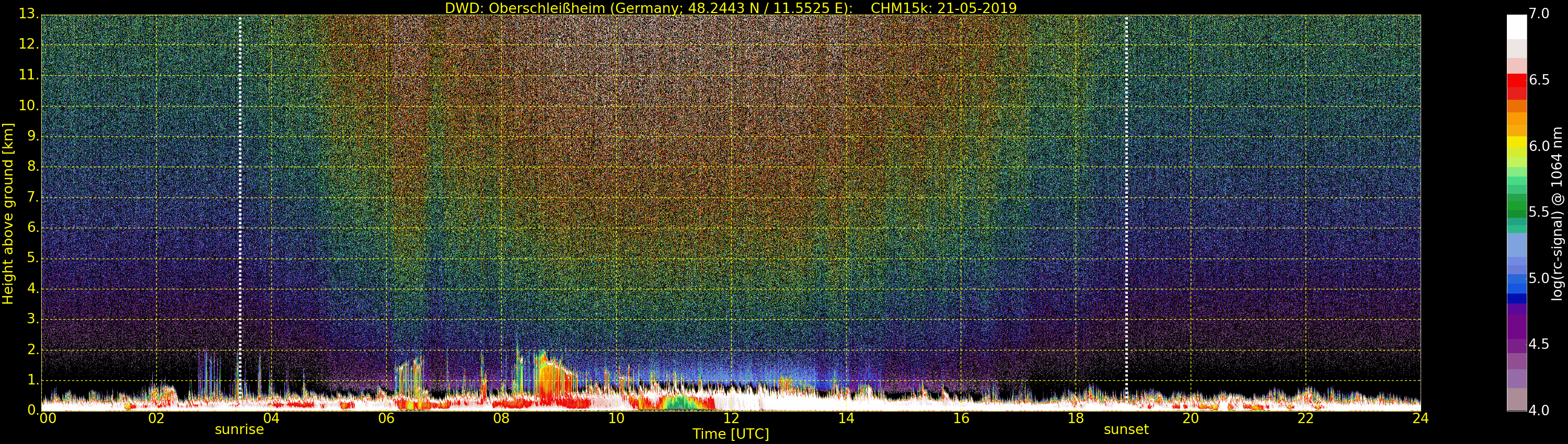Click the '06' time tick label
The image size is (1568, 444).
pos(387,418)
